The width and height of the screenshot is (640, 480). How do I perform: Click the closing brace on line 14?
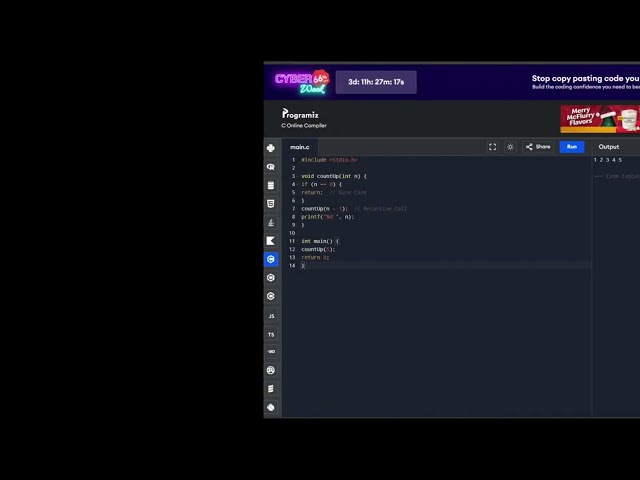[303, 266]
